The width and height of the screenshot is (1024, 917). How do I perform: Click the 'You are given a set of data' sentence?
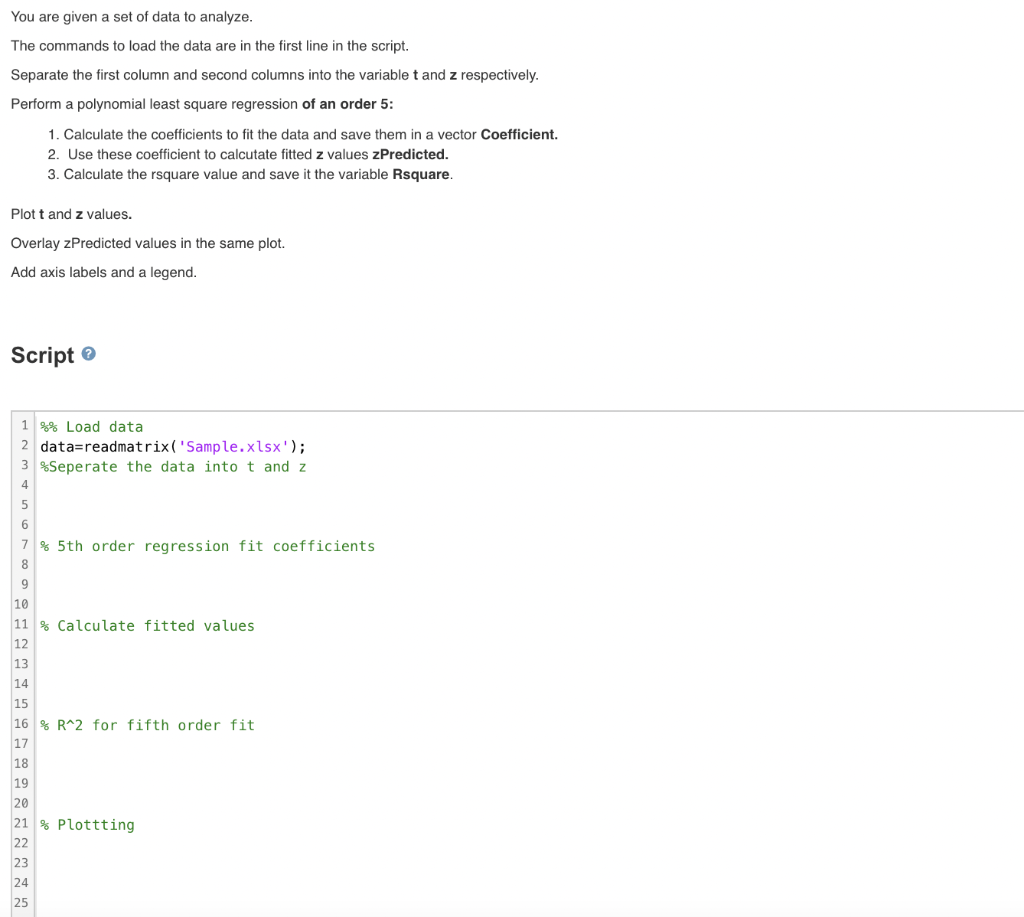[x=131, y=17]
